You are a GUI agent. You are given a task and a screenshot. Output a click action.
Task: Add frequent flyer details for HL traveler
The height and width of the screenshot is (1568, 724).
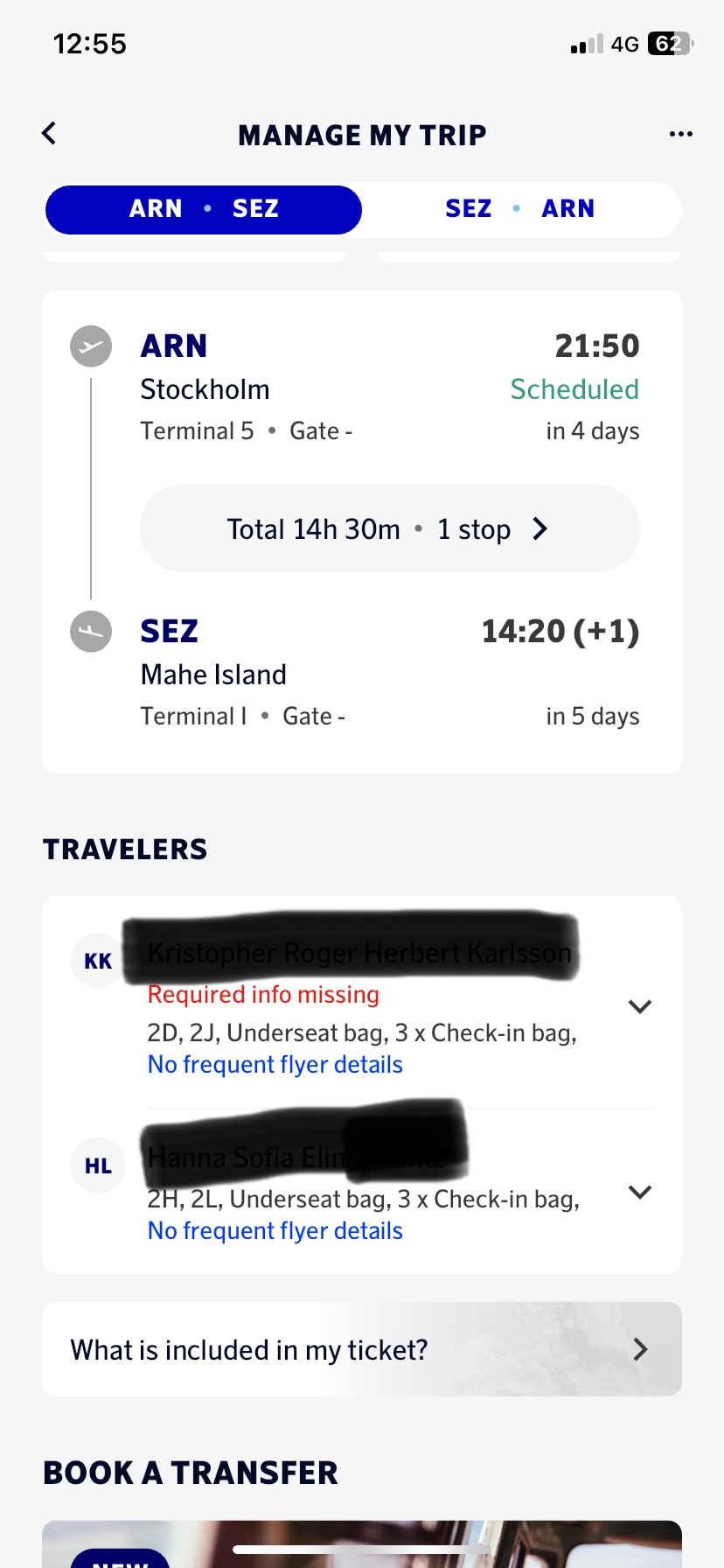tap(275, 1230)
